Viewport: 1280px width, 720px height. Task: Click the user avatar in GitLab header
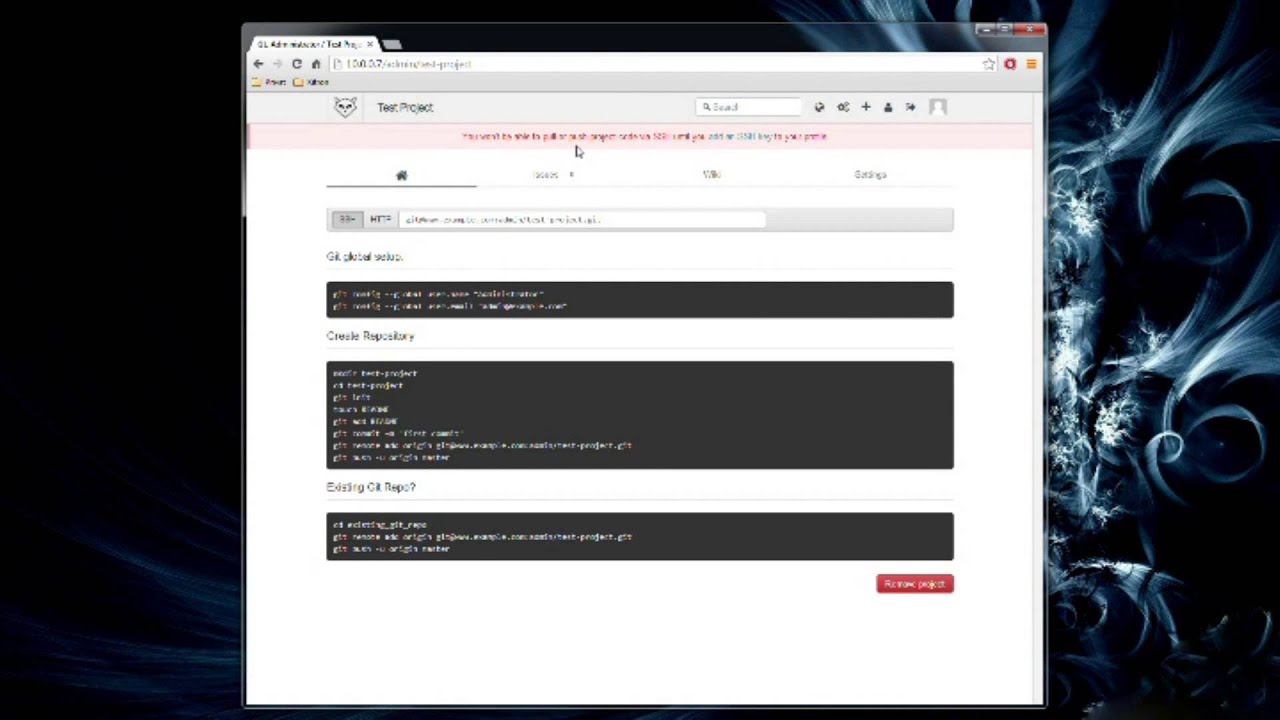pos(937,107)
